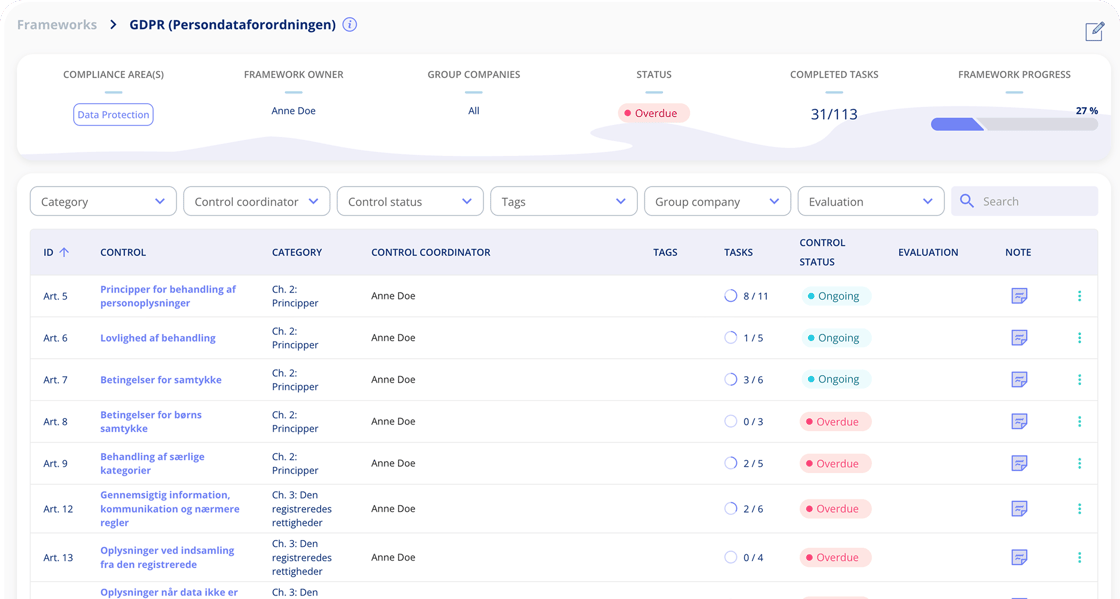The image size is (1120, 599).
Task: Expand the Group company filter dropdown
Action: (x=717, y=201)
